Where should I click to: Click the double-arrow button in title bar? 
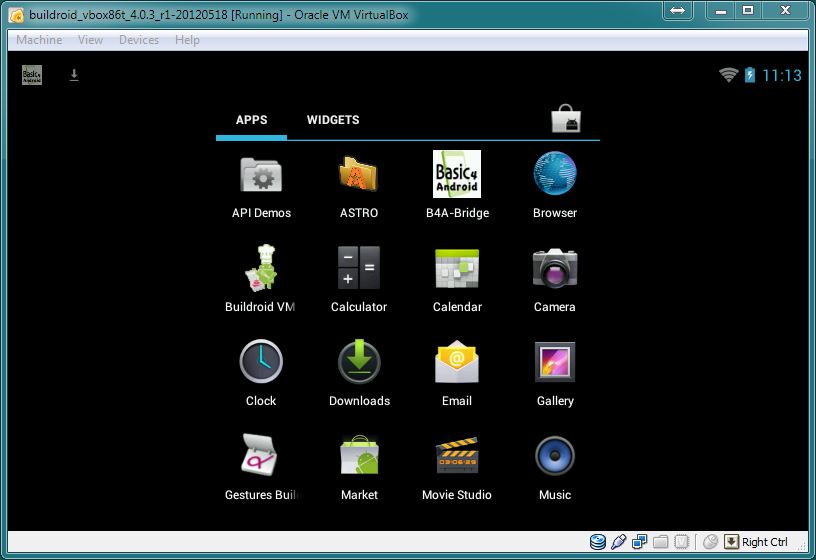point(678,10)
